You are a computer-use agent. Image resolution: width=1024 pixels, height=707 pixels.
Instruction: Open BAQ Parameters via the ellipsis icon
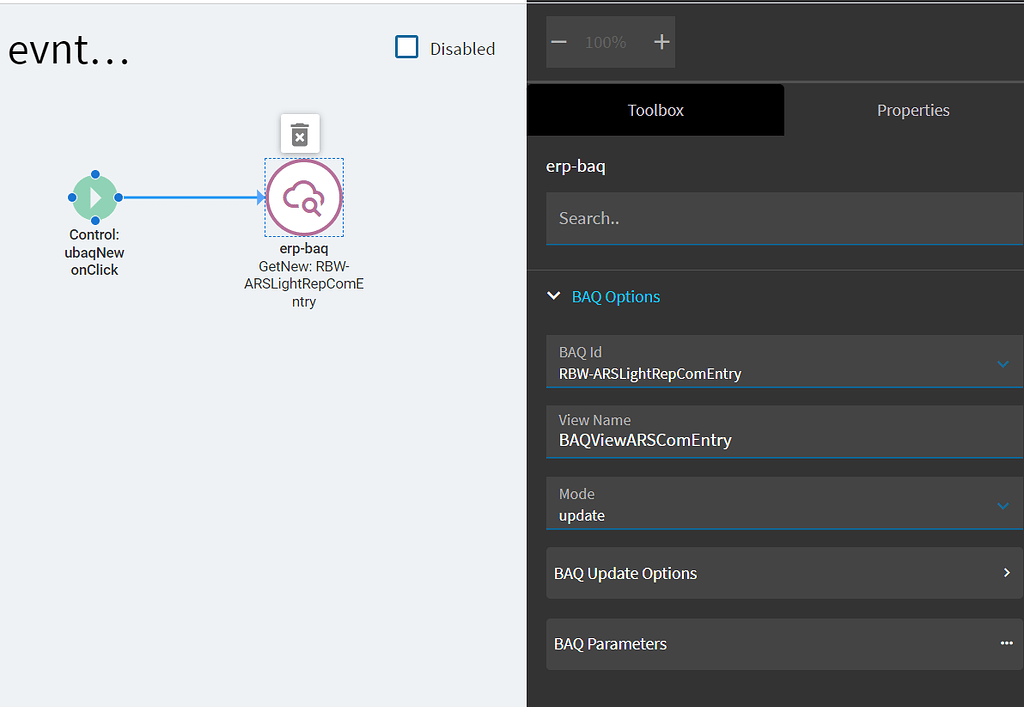pos(1006,644)
